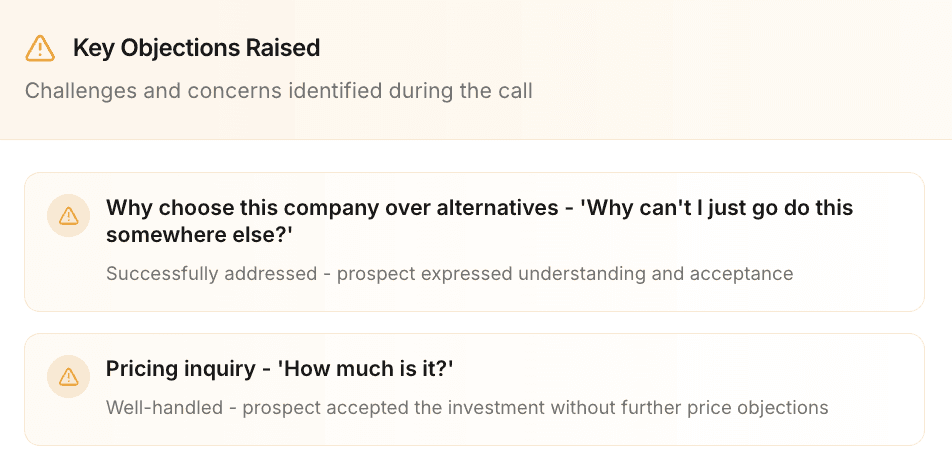Select the 'somewhere else?' line of the first objection
This screenshot has width=952, height=466.
[x=200, y=235]
